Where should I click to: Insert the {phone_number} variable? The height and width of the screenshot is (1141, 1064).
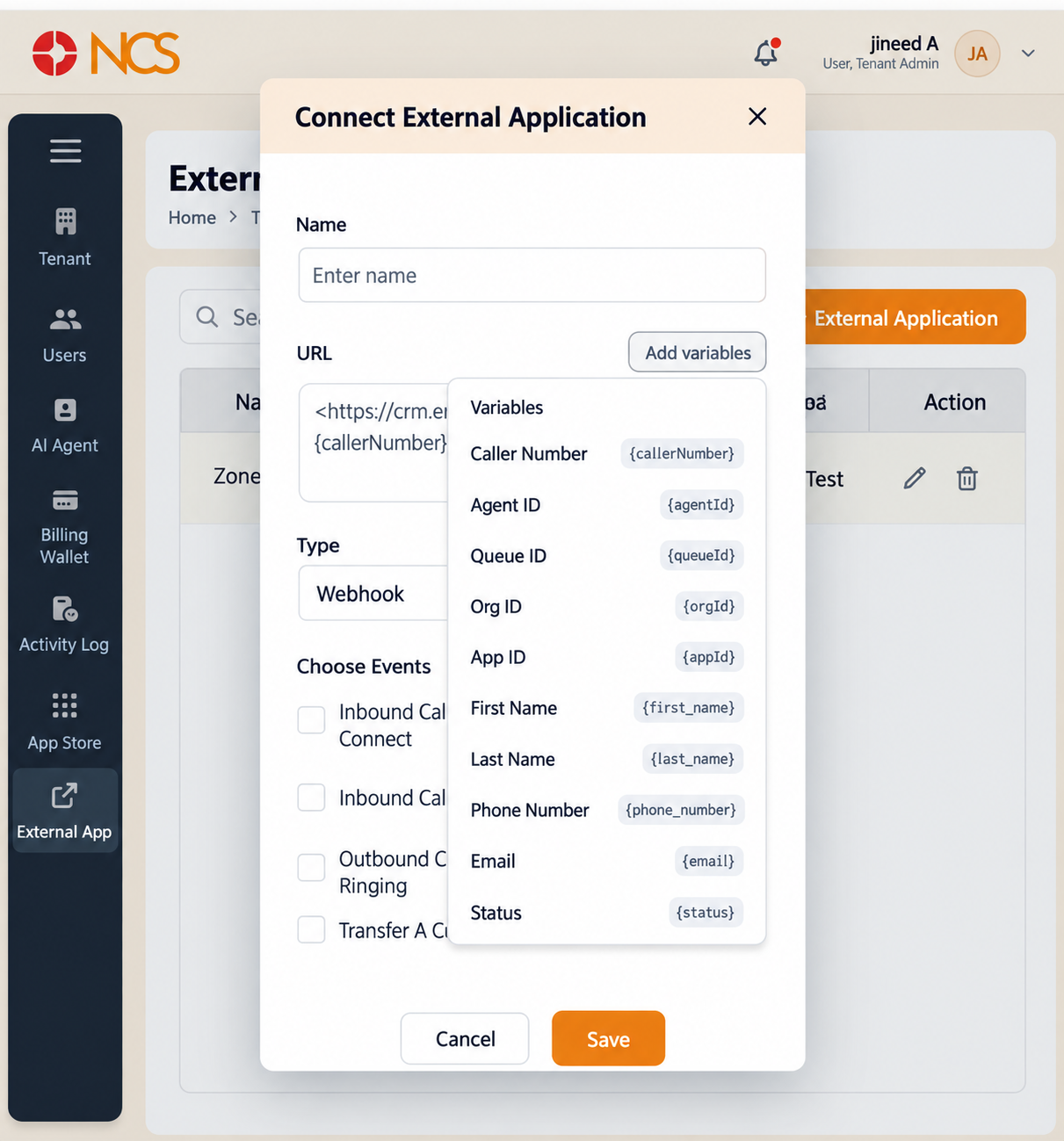pyautogui.click(x=681, y=810)
